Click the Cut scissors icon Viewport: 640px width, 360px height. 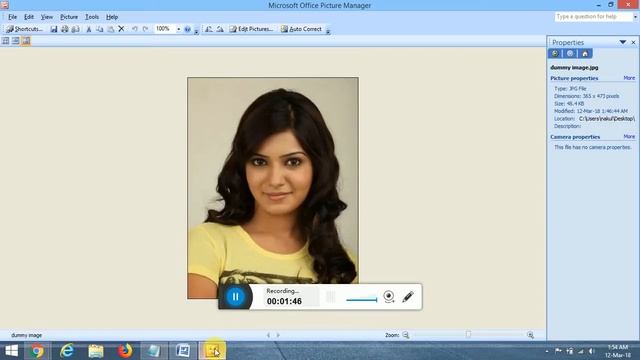tap(89, 29)
